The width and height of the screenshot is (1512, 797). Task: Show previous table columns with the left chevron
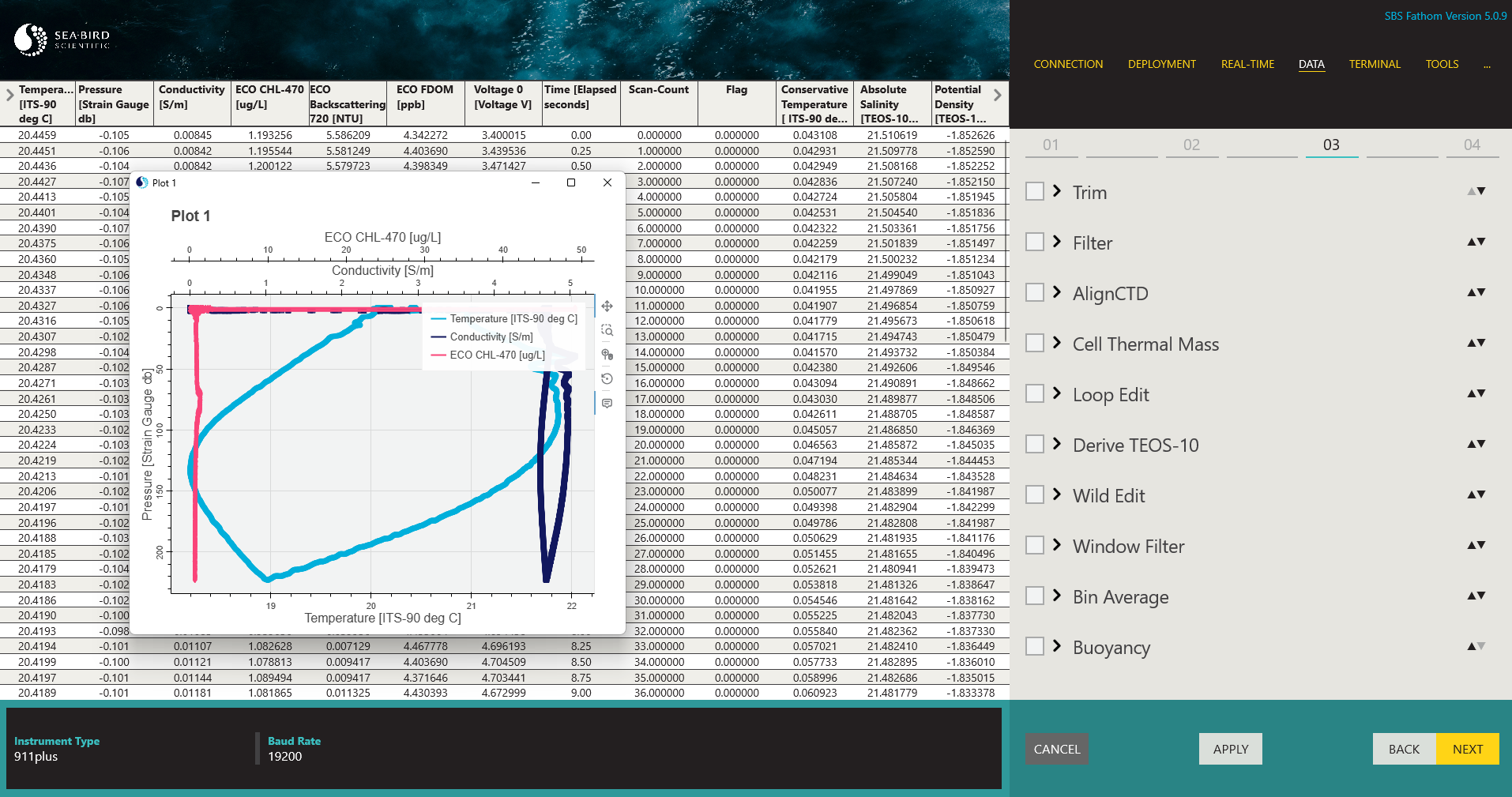tap(9, 95)
